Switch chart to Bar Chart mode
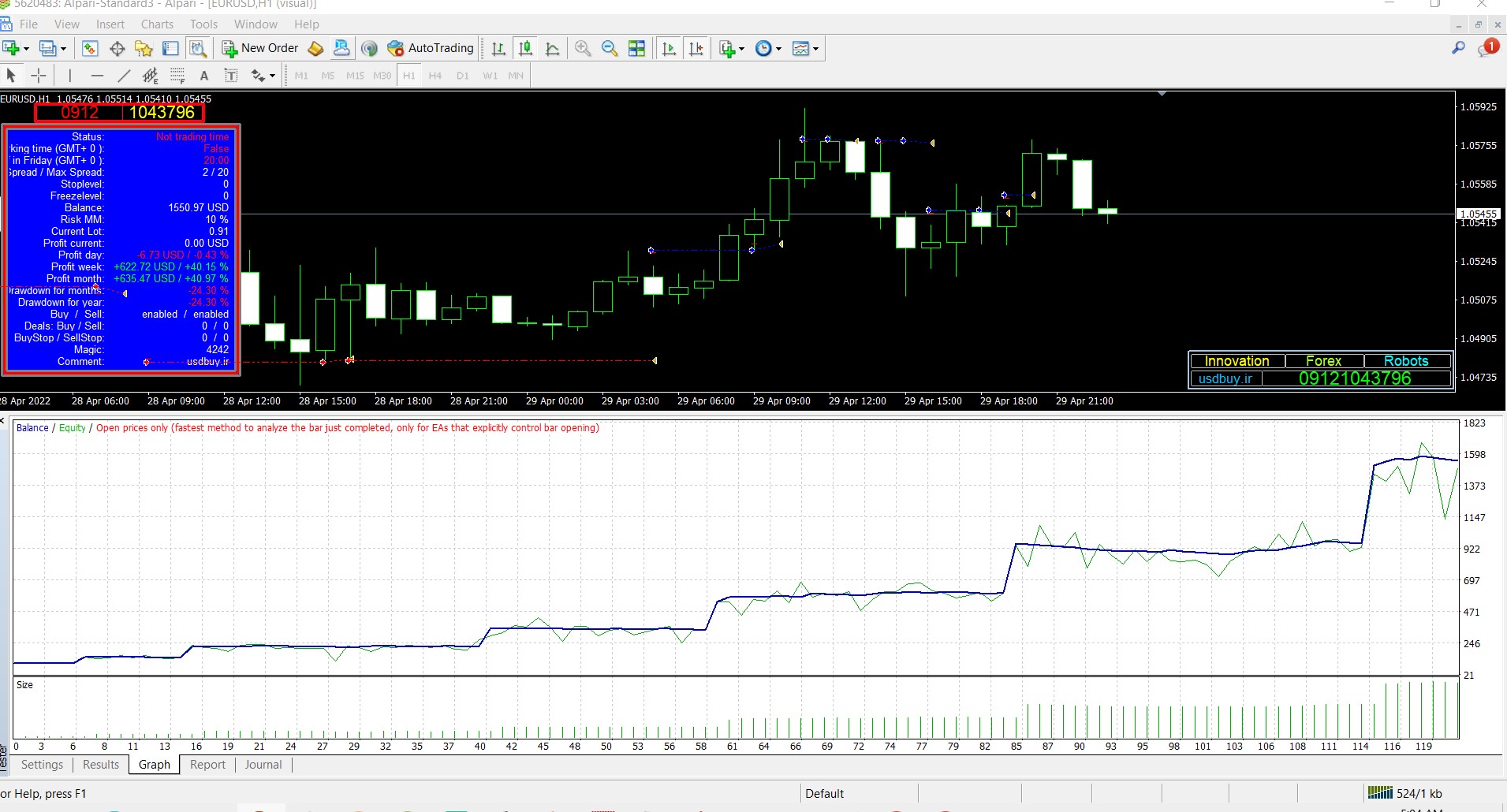The image size is (1507, 812). click(498, 49)
